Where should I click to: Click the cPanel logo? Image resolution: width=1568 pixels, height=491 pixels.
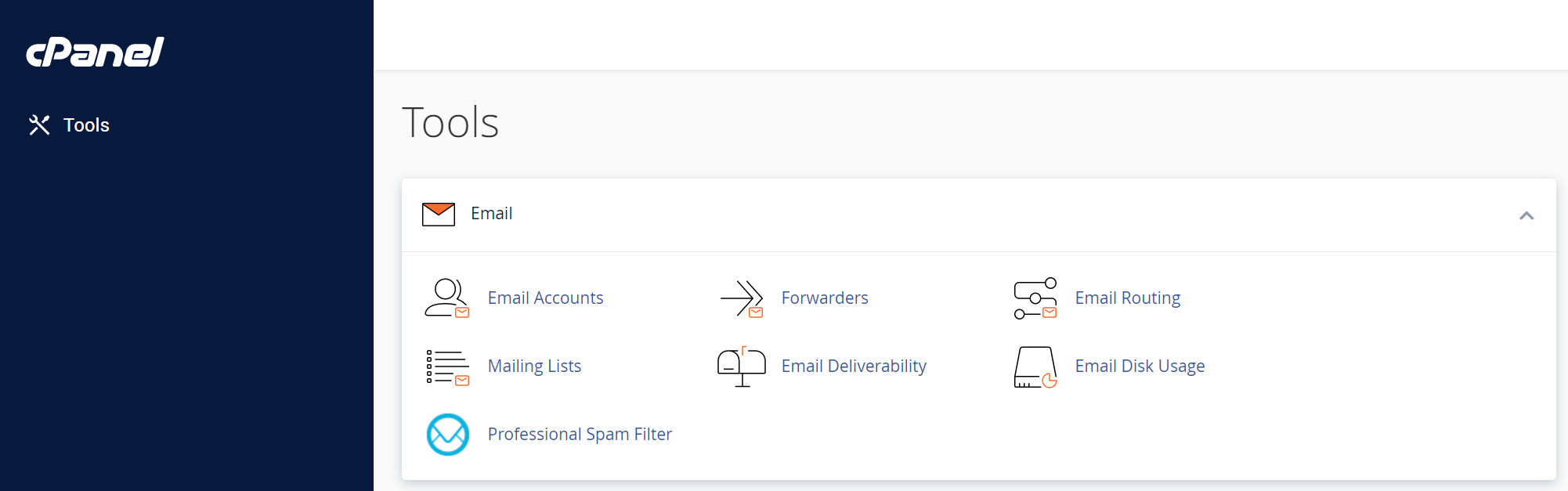coord(95,52)
